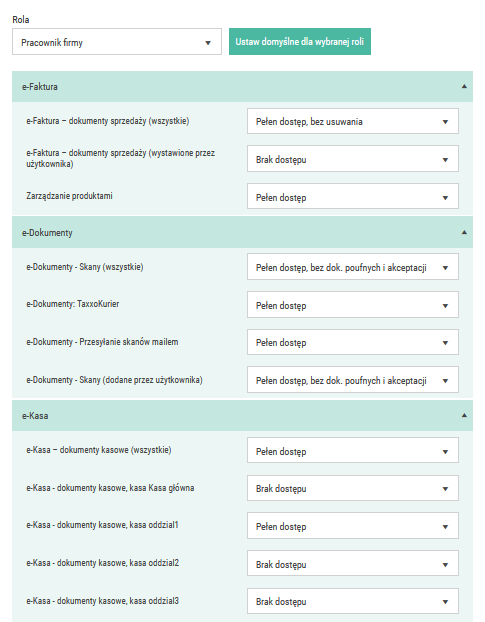Open access dropdown for kasa oddzial3
This screenshot has height=622, width=485.
coord(353,601)
